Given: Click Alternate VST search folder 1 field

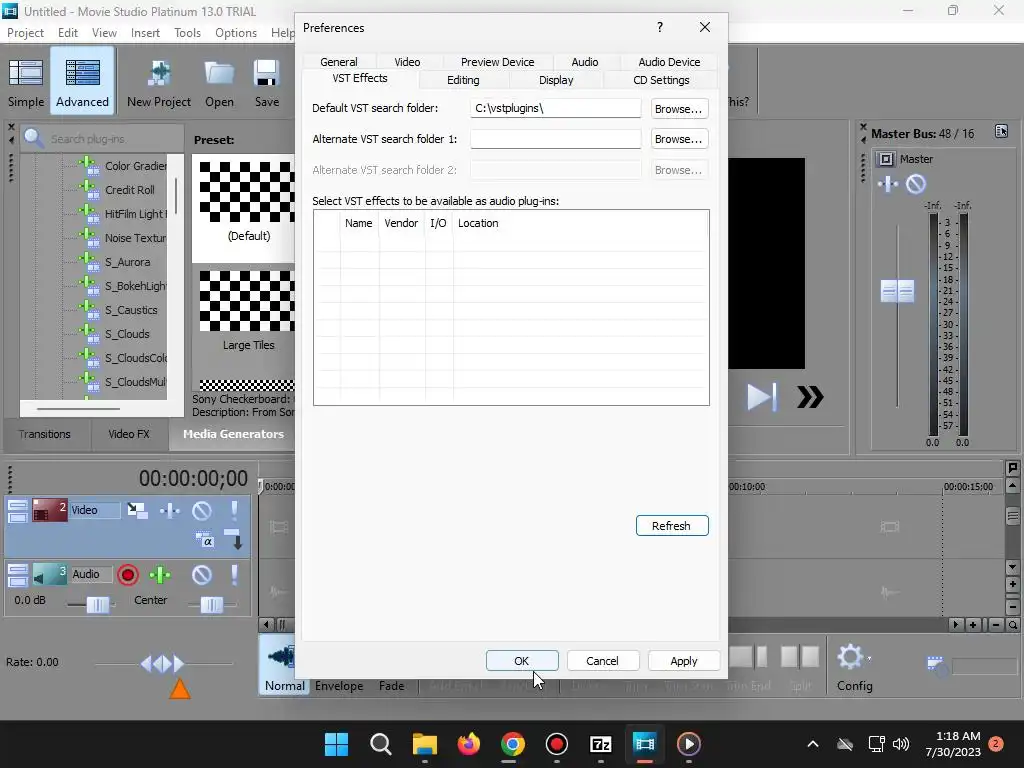Looking at the screenshot, I should pyautogui.click(x=556, y=139).
